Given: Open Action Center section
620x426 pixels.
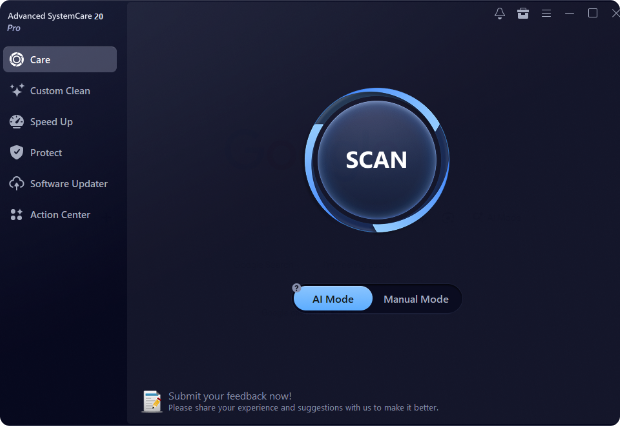Looking at the screenshot, I should 60,214.
